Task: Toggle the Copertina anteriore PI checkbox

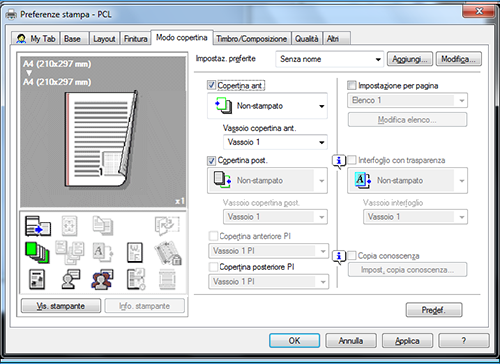Action: (213, 236)
